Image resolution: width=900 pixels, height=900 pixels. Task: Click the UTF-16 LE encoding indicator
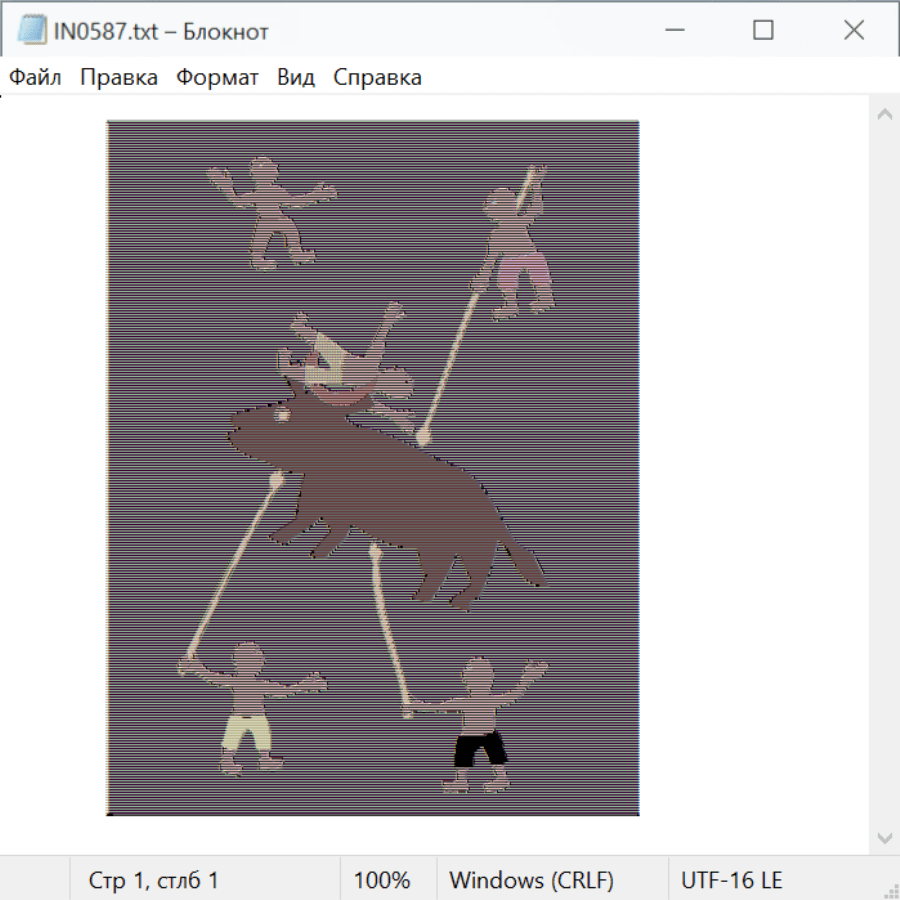(731, 881)
